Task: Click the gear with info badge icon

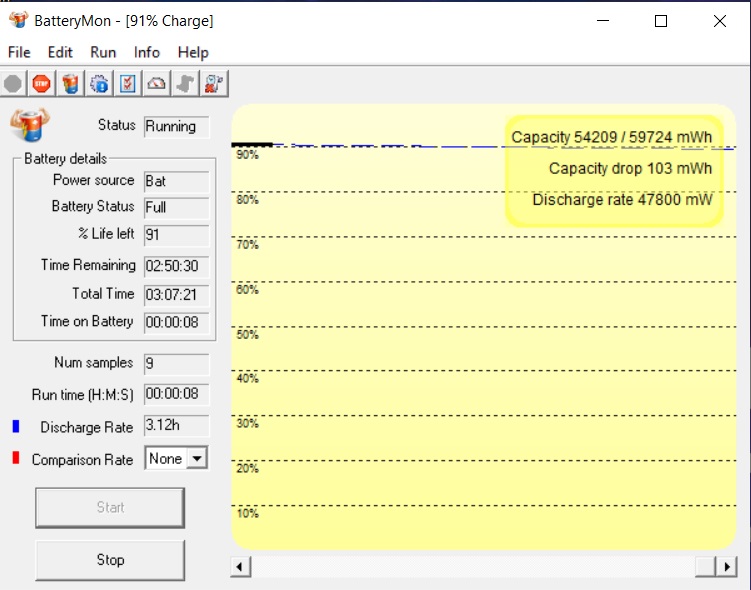Action: click(x=99, y=84)
